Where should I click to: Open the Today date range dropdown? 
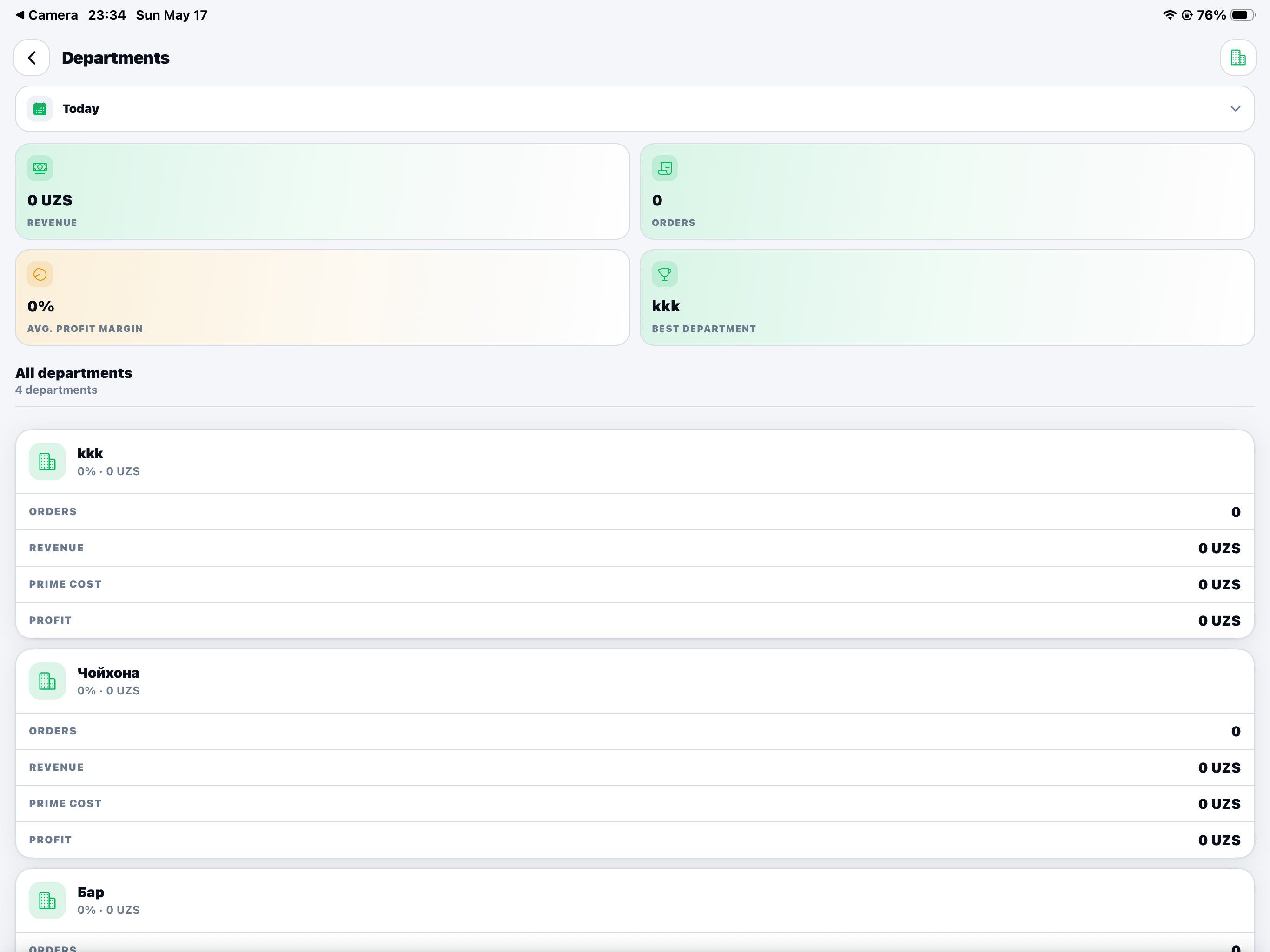(x=635, y=108)
